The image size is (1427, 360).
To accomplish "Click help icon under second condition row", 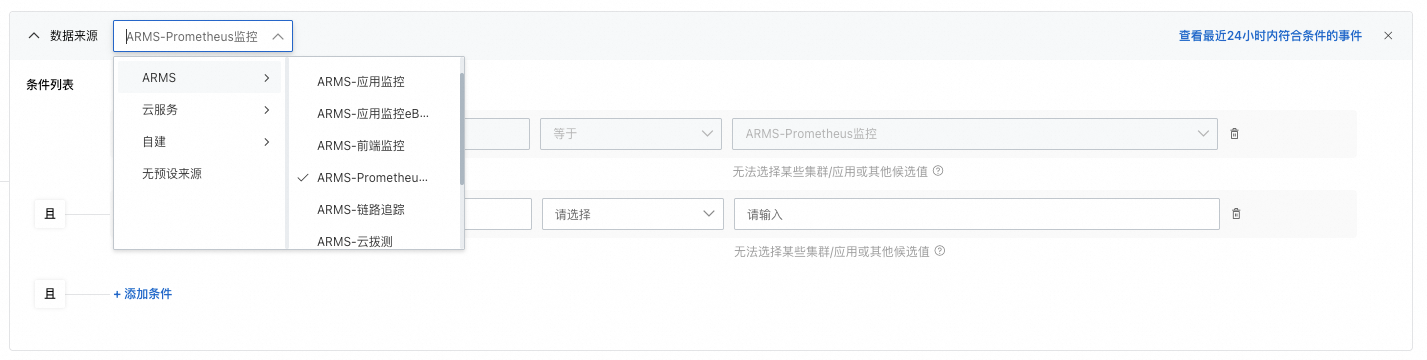I will (x=938, y=251).
